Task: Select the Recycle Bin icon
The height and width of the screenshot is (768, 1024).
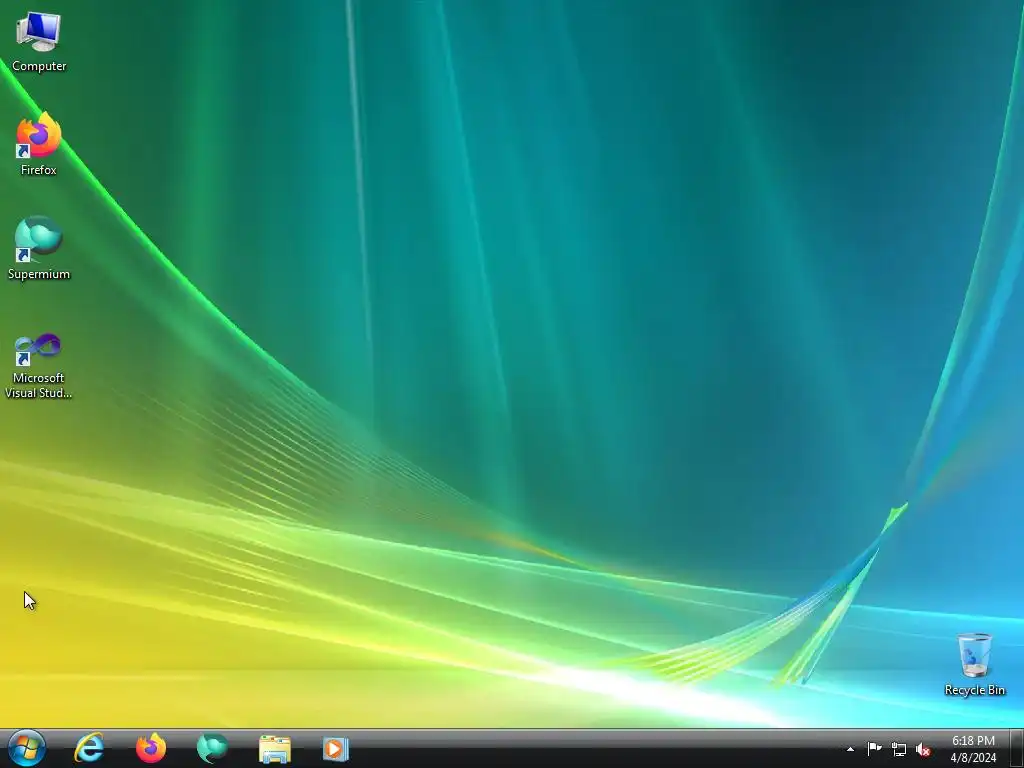Action: [974, 664]
